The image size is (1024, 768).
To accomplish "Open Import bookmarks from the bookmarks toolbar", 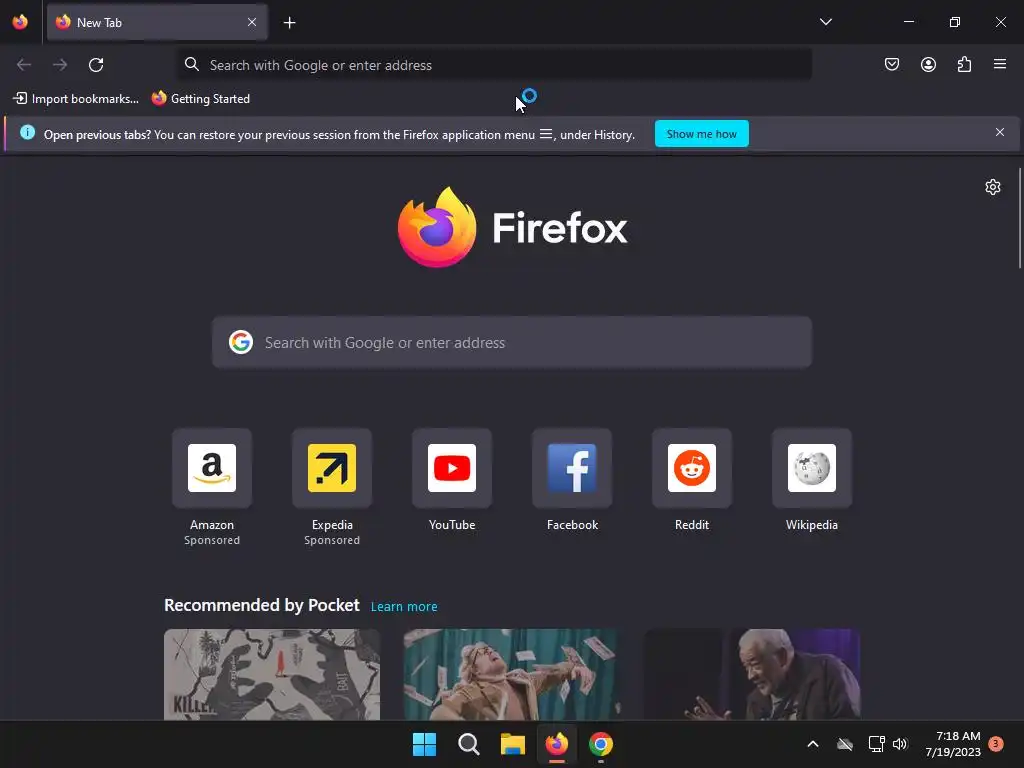I will pos(76,99).
